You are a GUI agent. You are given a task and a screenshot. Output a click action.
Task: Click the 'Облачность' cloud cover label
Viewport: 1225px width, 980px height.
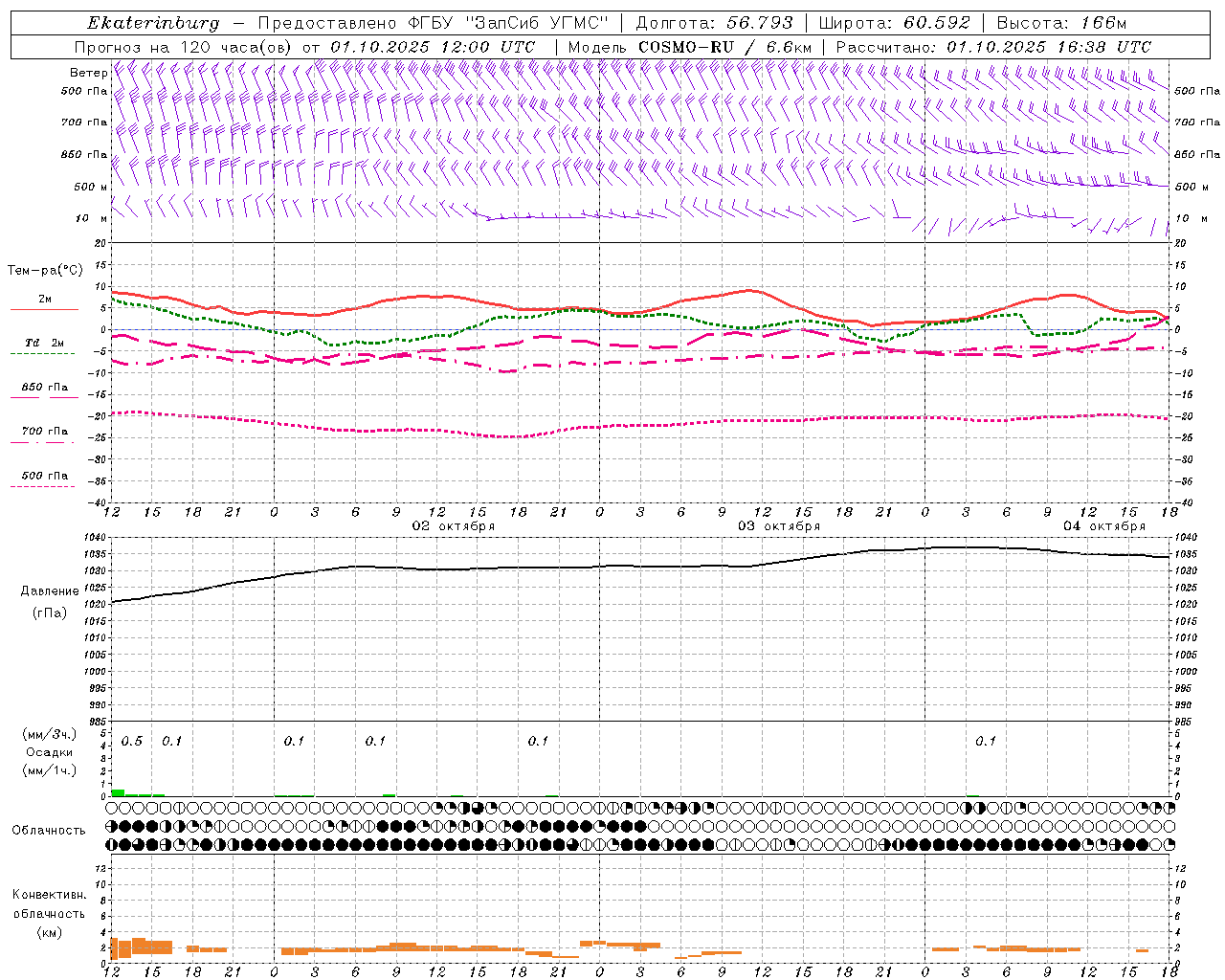coord(49,830)
